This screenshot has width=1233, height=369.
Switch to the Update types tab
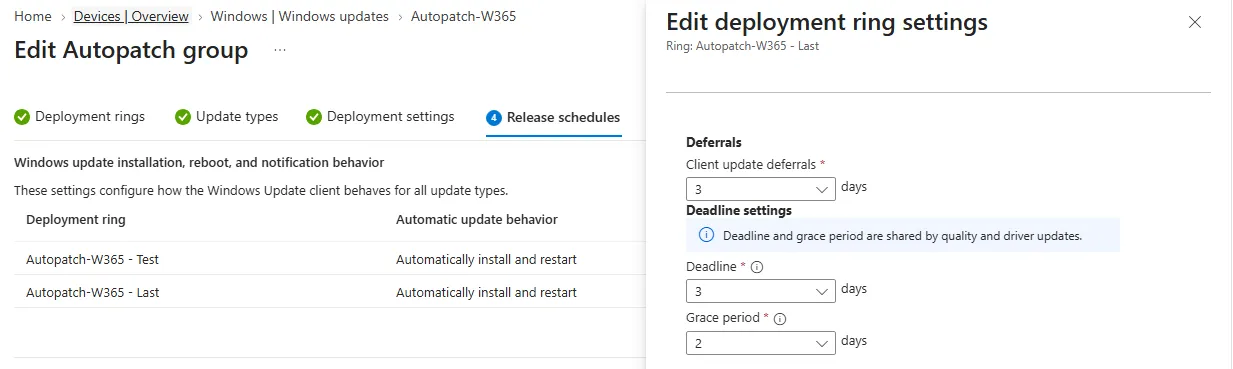click(227, 117)
